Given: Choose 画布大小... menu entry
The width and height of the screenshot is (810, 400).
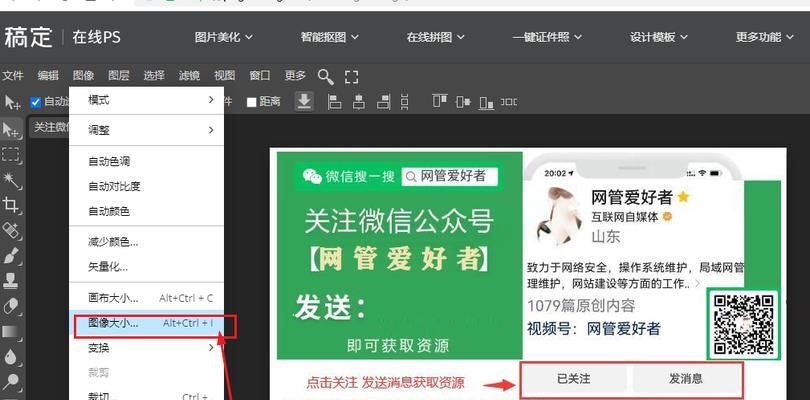Looking at the screenshot, I should pyautogui.click(x=147, y=298).
